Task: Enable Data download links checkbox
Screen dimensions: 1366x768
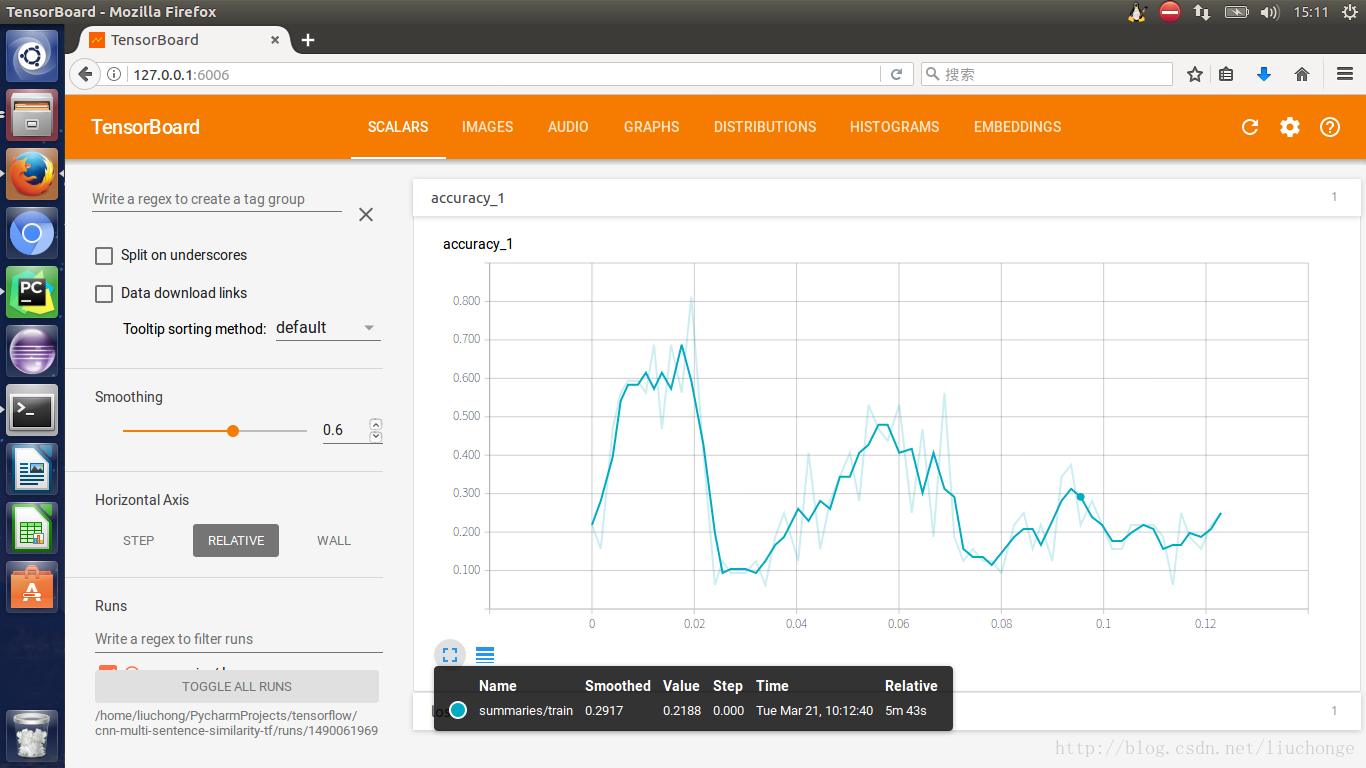Action: coord(104,294)
